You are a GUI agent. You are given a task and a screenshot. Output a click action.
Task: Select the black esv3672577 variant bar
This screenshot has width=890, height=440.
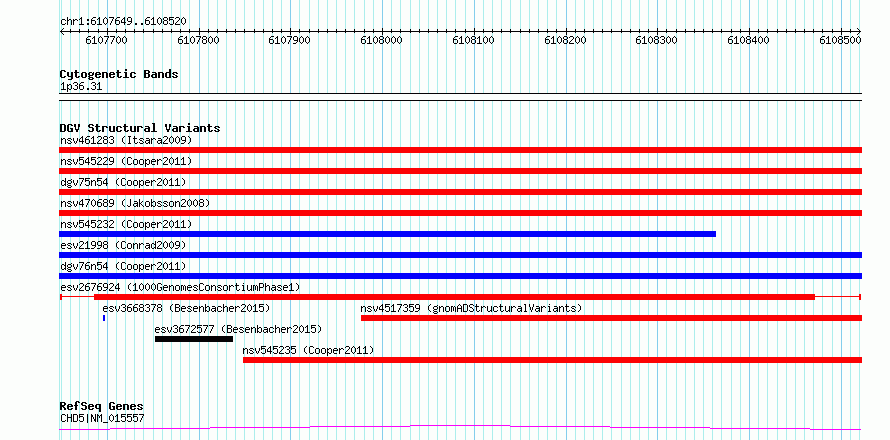pyautogui.click(x=194, y=339)
